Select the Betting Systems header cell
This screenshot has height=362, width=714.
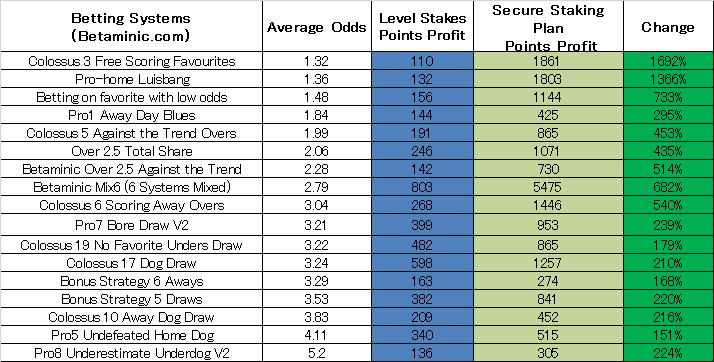click(x=131, y=26)
